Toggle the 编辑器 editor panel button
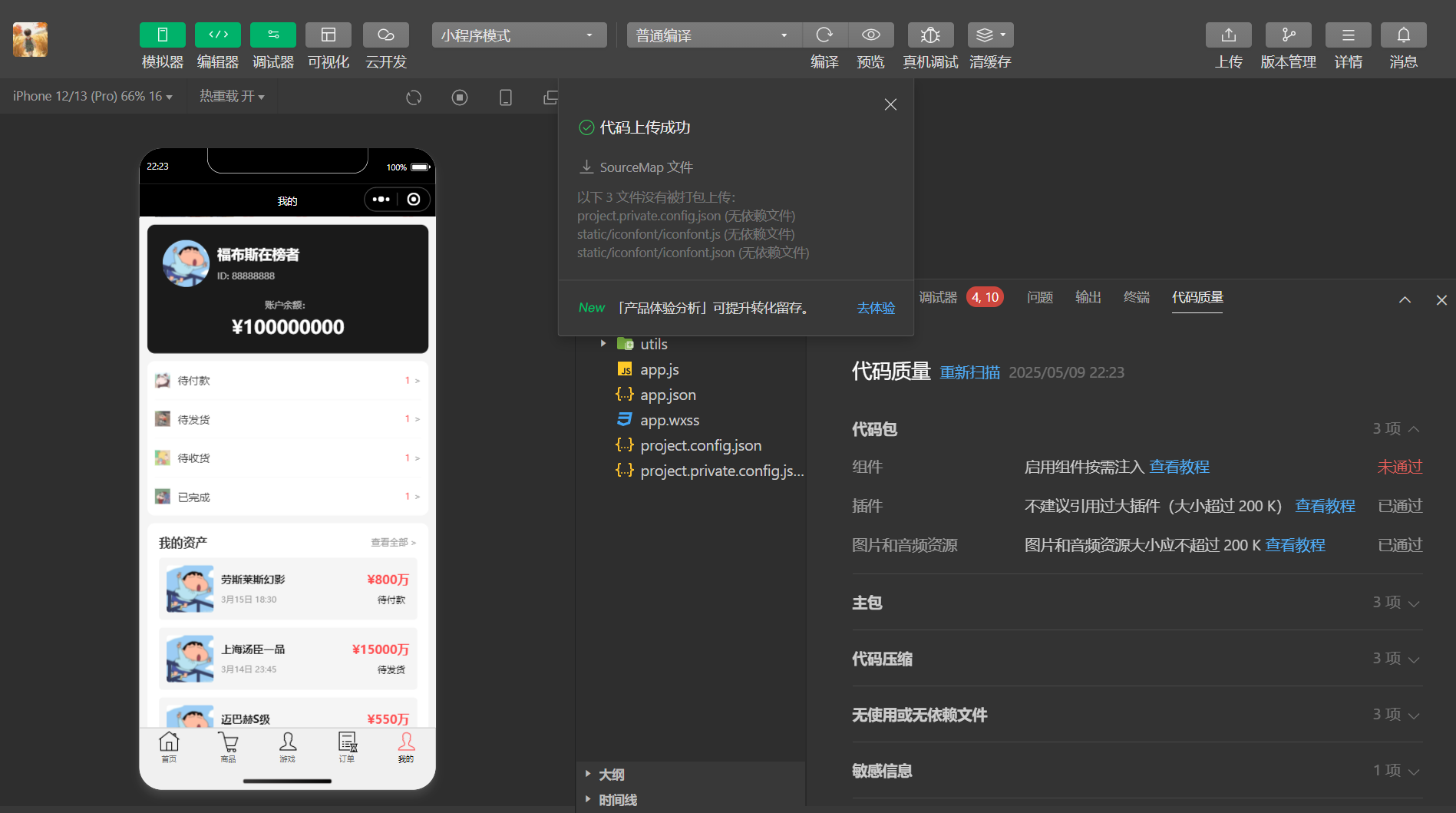1456x813 pixels. tap(218, 35)
